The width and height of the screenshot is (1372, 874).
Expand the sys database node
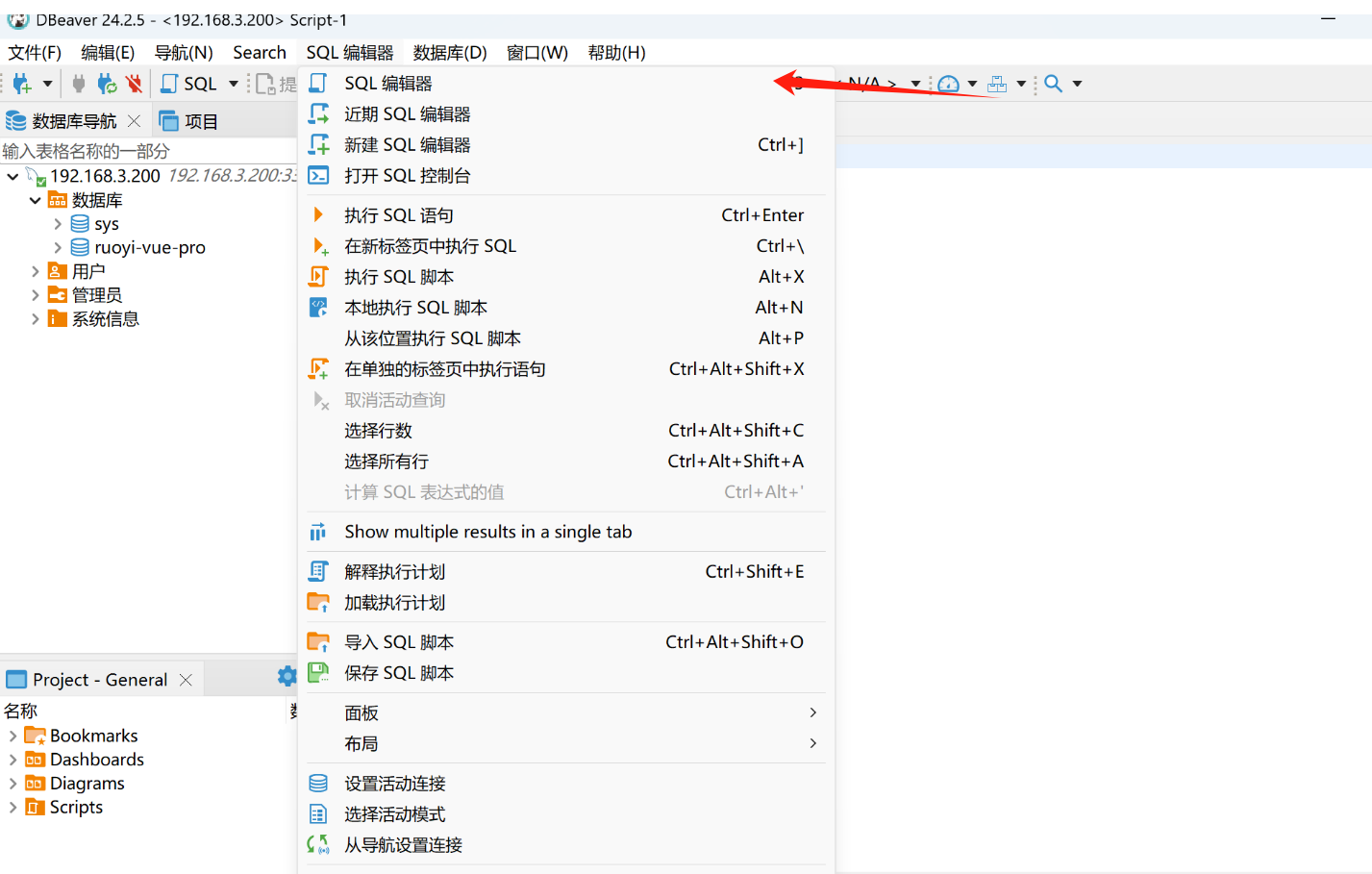pos(58,224)
